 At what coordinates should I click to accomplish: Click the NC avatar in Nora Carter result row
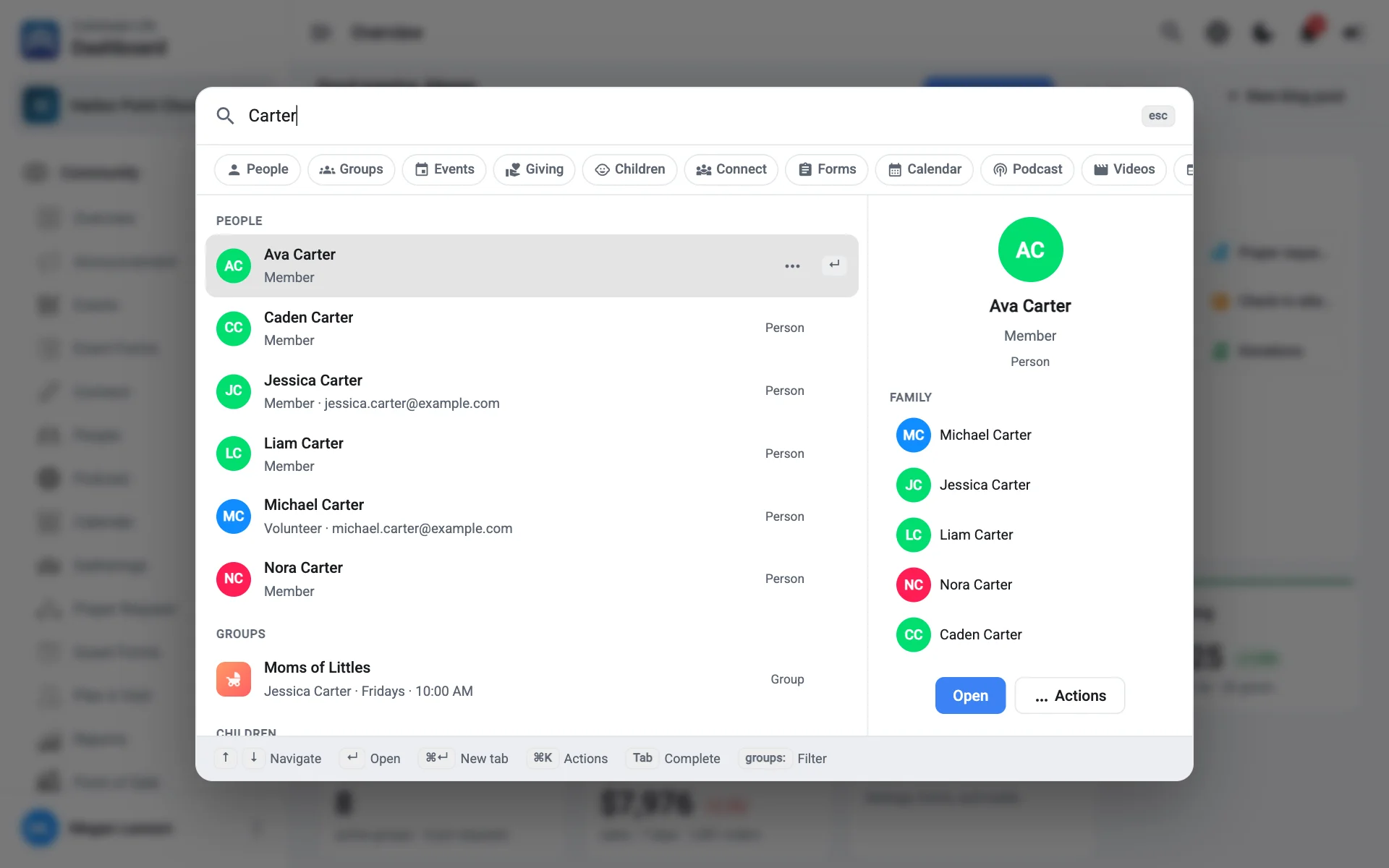point(234,579)
